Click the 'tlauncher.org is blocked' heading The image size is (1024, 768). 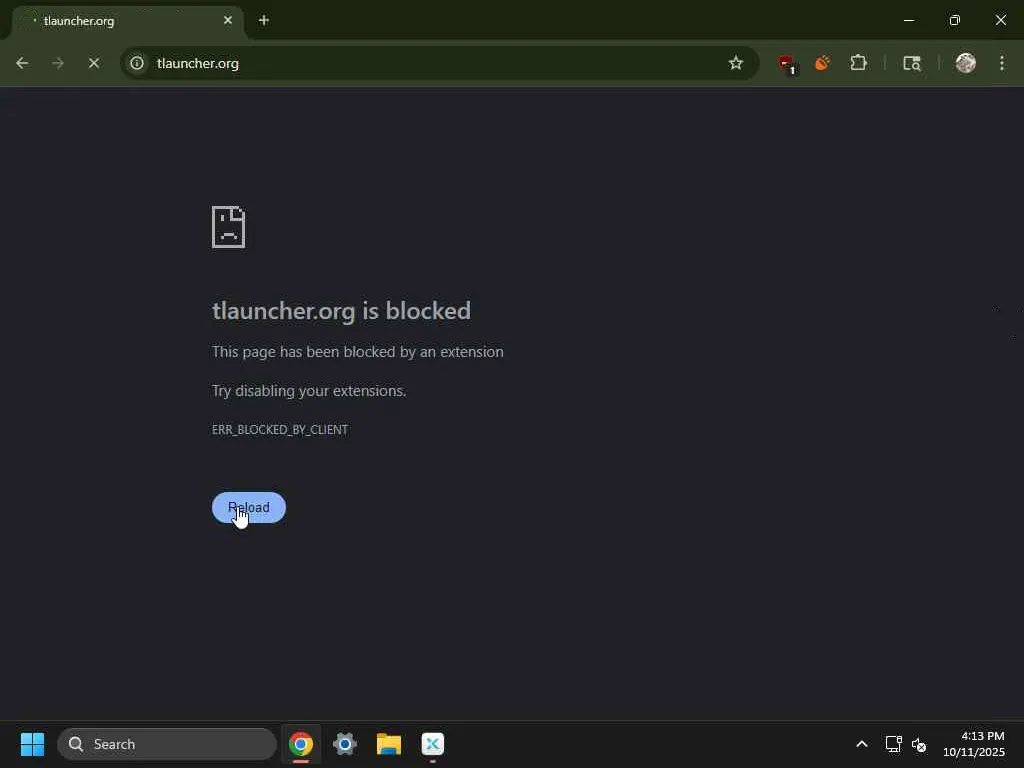pos(342,311)
